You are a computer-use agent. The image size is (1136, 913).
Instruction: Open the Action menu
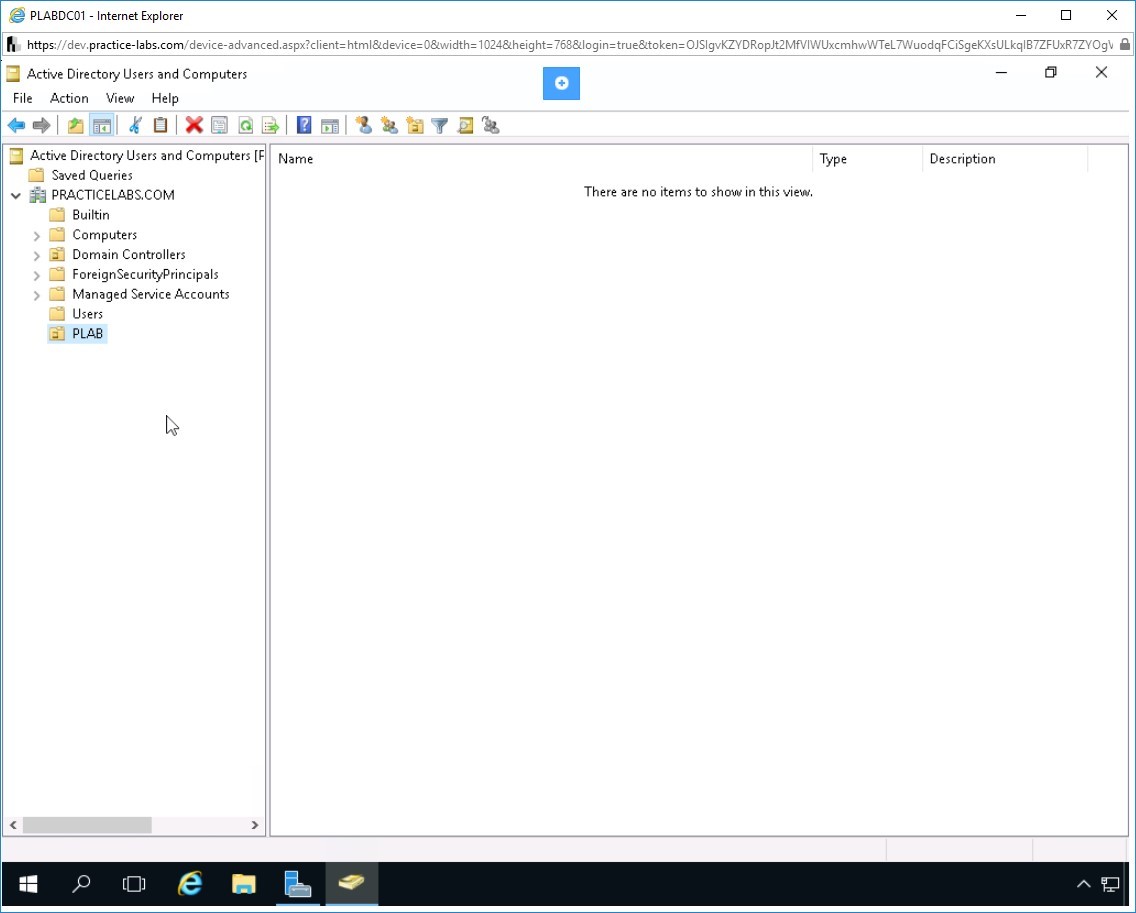click(69, 98)
